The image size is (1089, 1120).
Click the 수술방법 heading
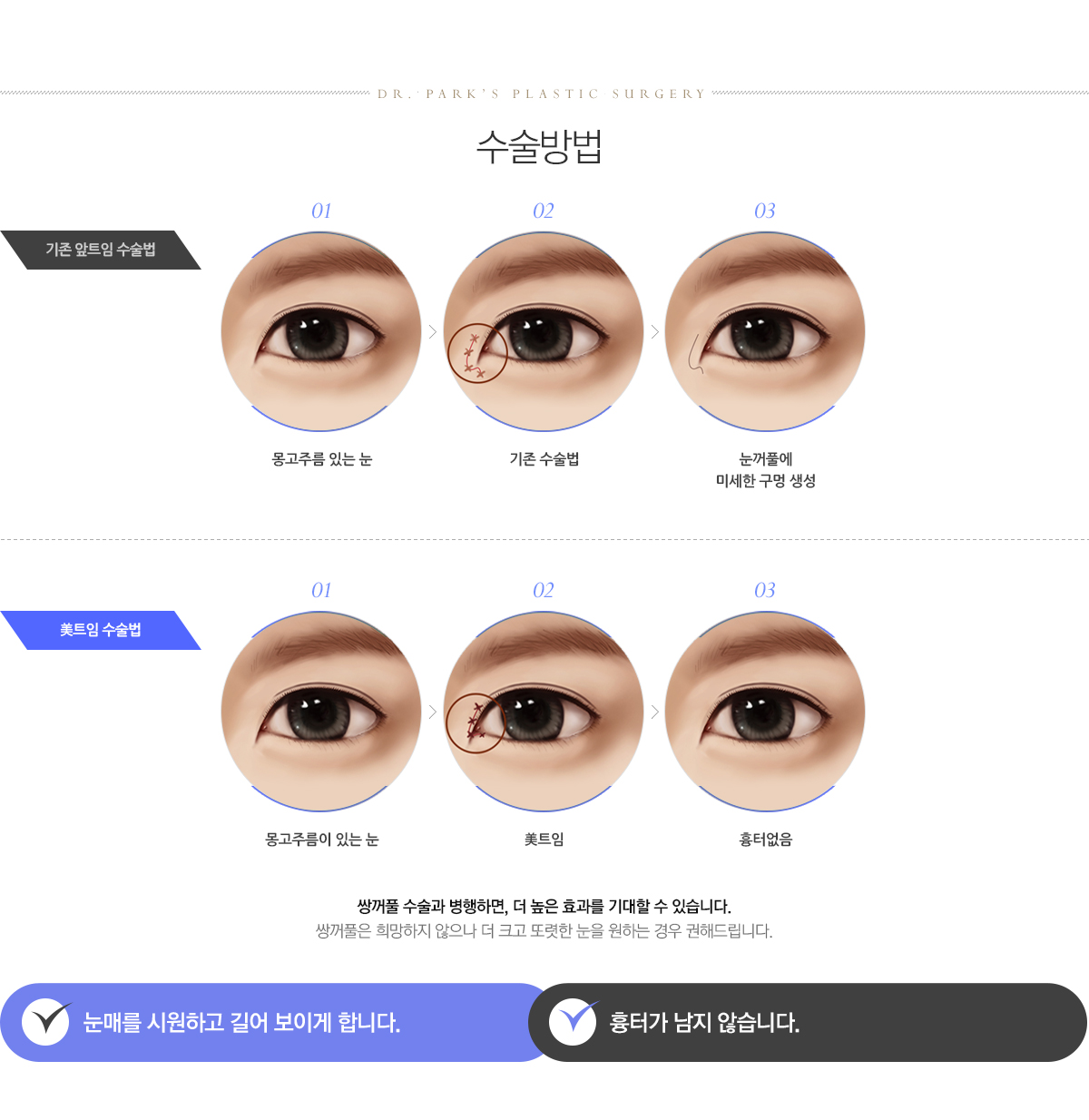(x=540, y=146)
